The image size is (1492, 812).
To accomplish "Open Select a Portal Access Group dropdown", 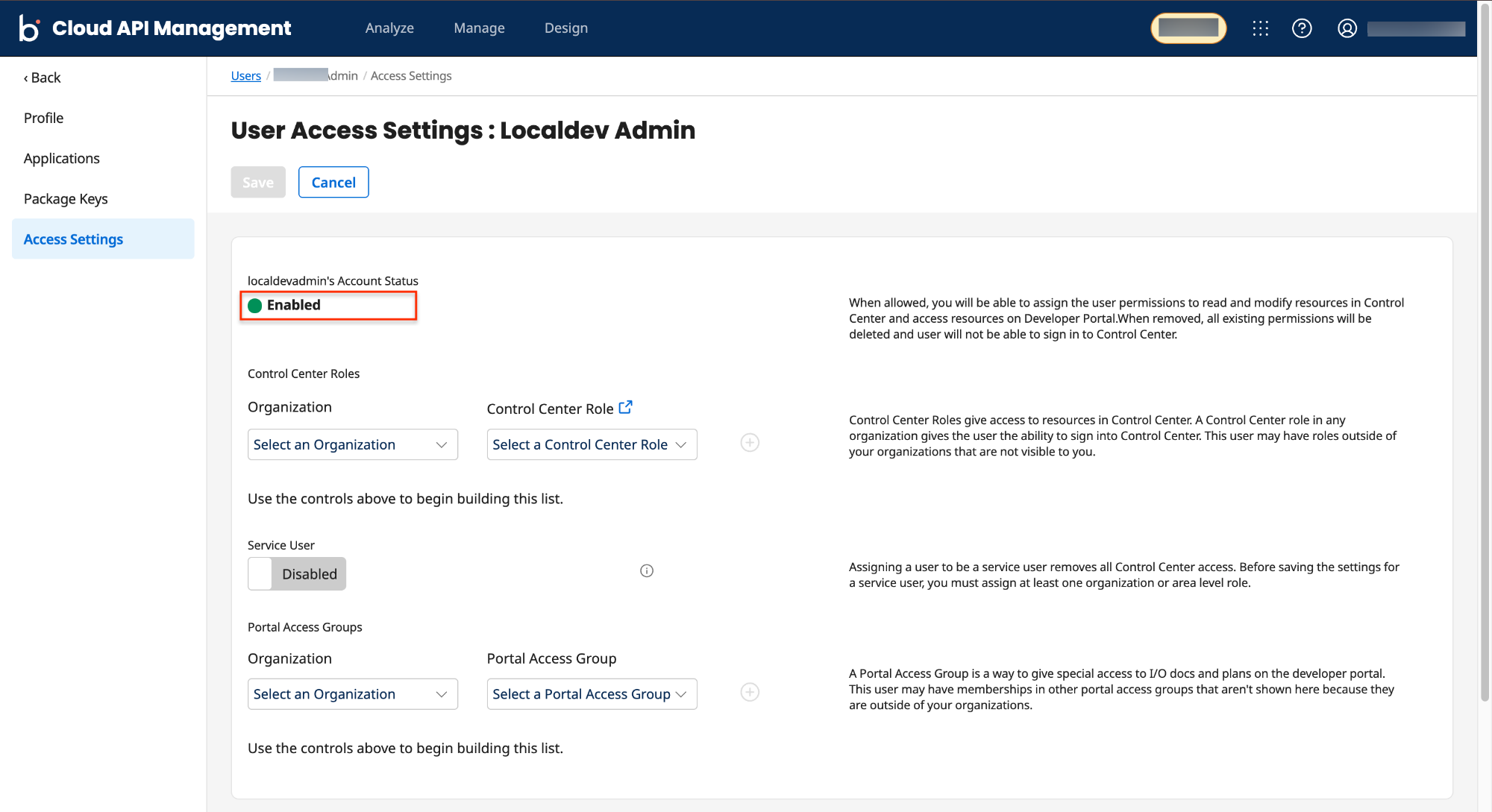I will (x=591, y=694).
